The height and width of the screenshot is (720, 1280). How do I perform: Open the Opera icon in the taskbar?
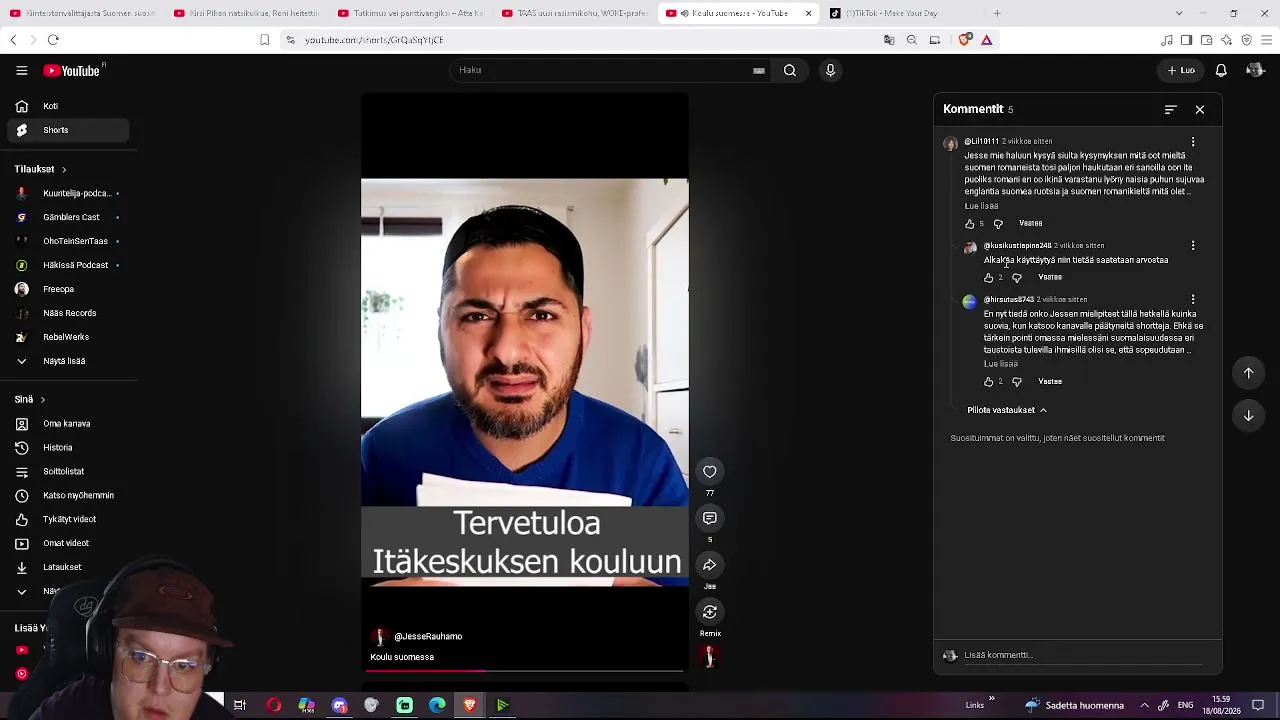(x=274, y=705)
